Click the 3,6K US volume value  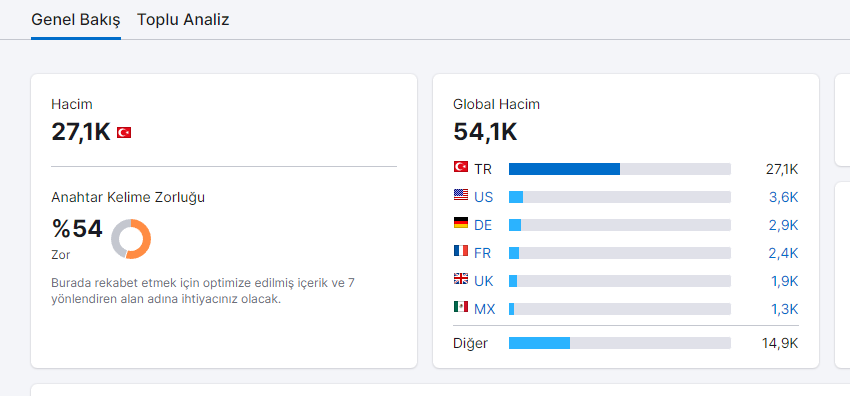784,197
